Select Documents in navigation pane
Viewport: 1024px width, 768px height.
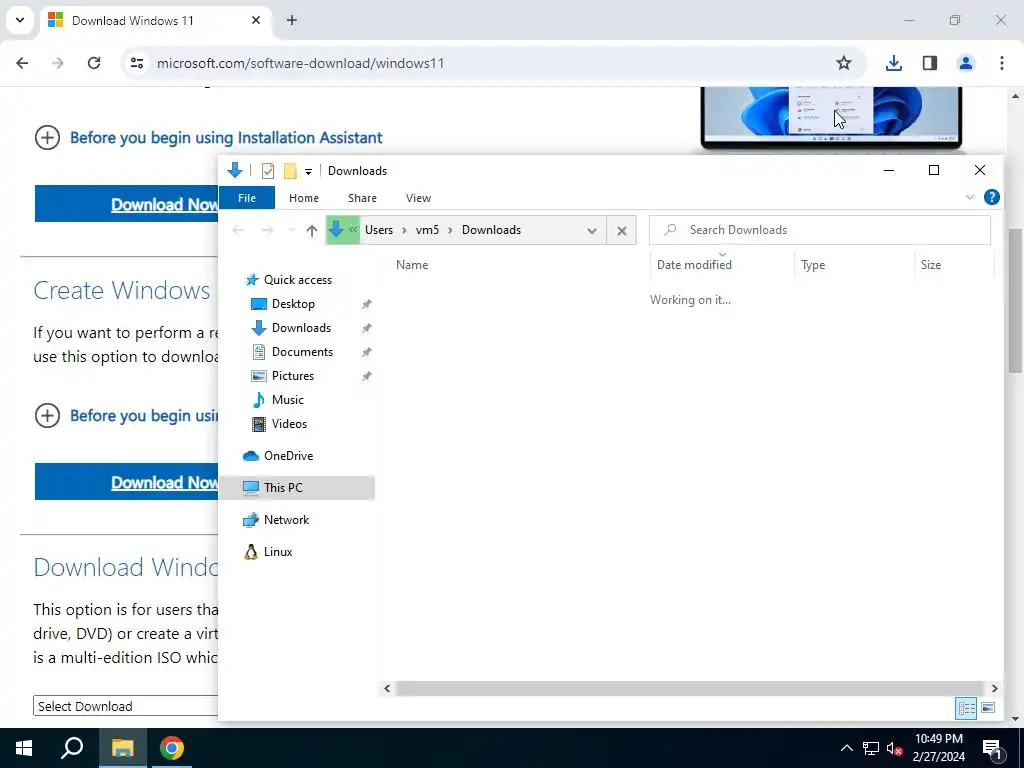(x=302, y=352)
